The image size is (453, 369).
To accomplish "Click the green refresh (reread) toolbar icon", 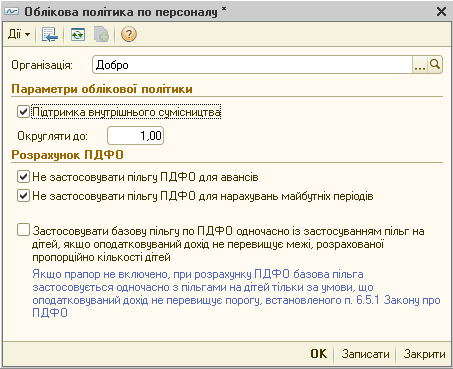I will (78, 34).
